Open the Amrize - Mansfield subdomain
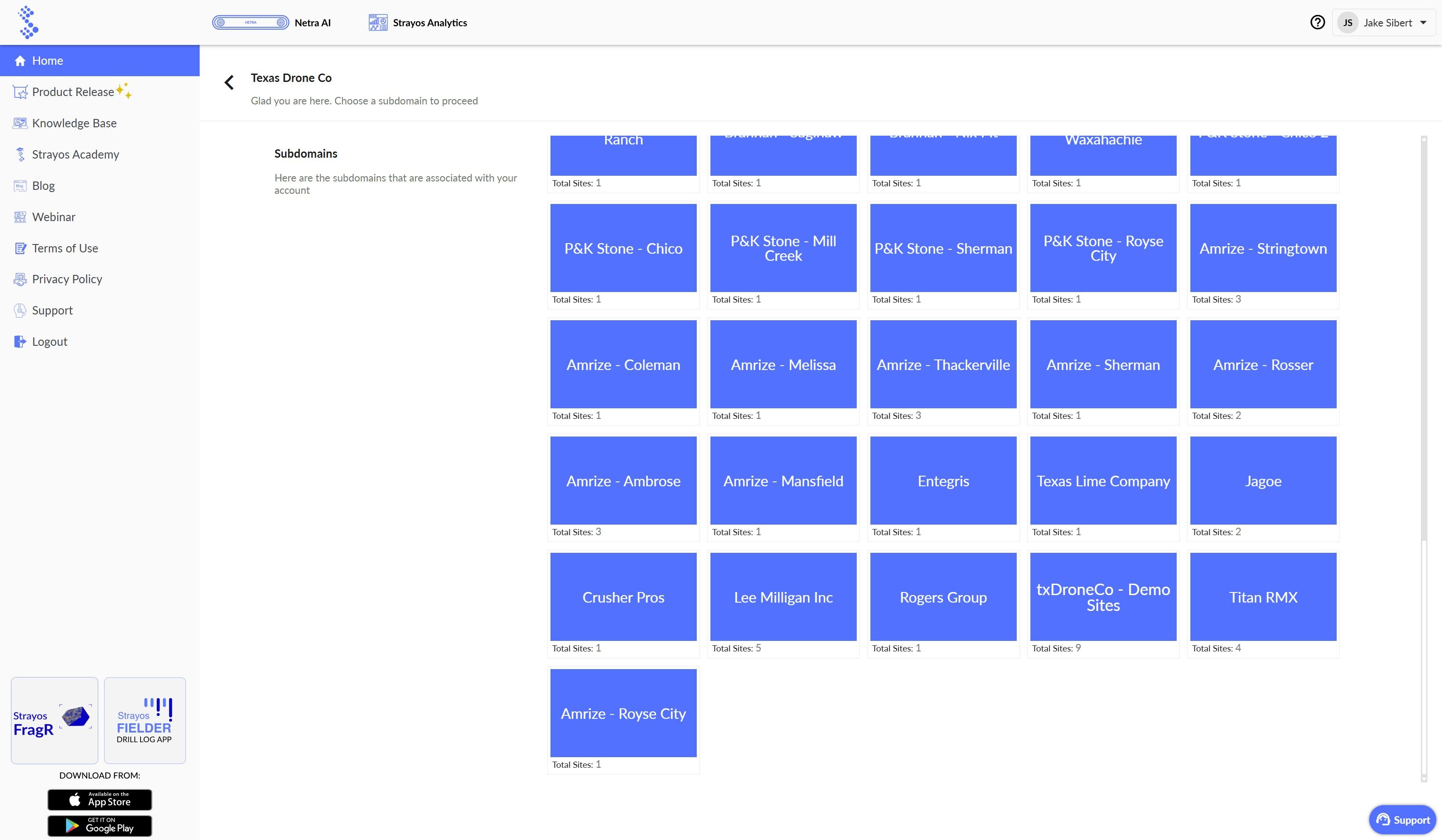Image resolution: width=1442 pixels, height=840 pixels. (784, 480)
